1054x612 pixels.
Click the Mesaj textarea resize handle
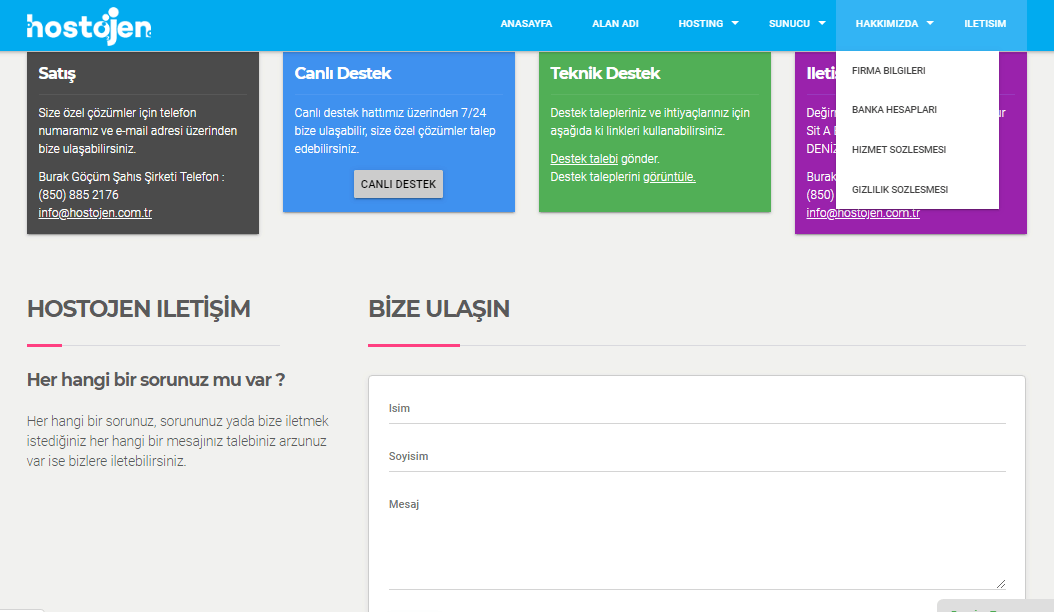click(1001, 584)
